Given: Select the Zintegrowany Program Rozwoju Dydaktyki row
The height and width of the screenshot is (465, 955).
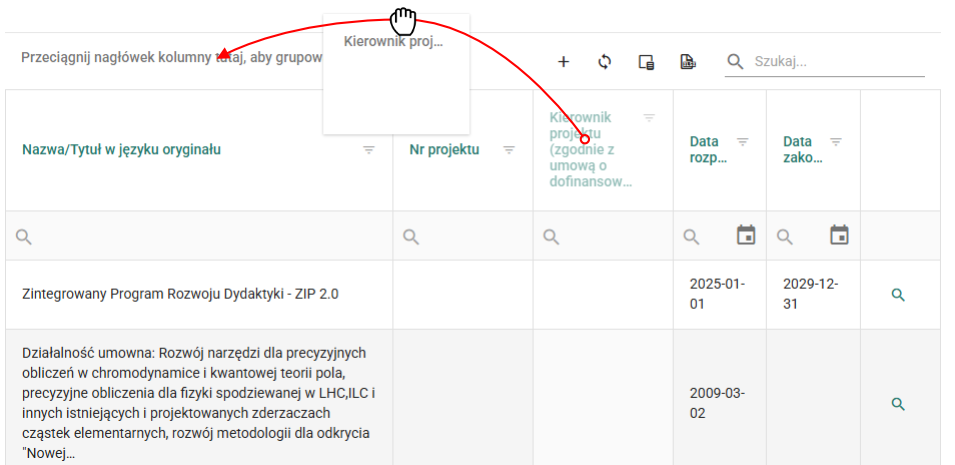Looking at the screenshot, I should (180, 295).
